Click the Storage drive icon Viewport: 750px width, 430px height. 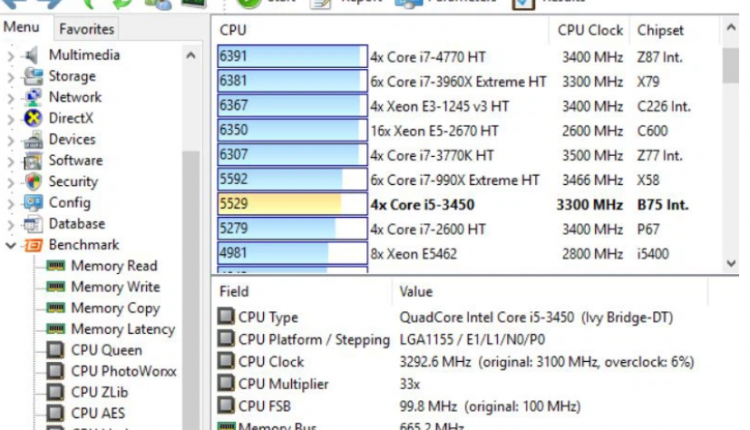(x=32, y=77)
